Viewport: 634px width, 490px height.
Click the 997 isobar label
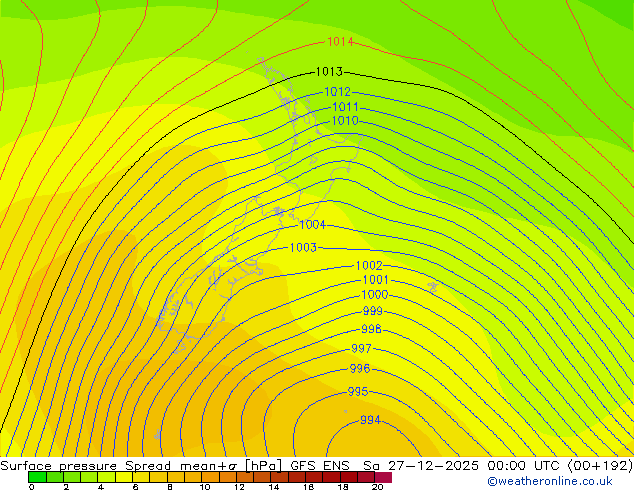click(x=361, y=348)
